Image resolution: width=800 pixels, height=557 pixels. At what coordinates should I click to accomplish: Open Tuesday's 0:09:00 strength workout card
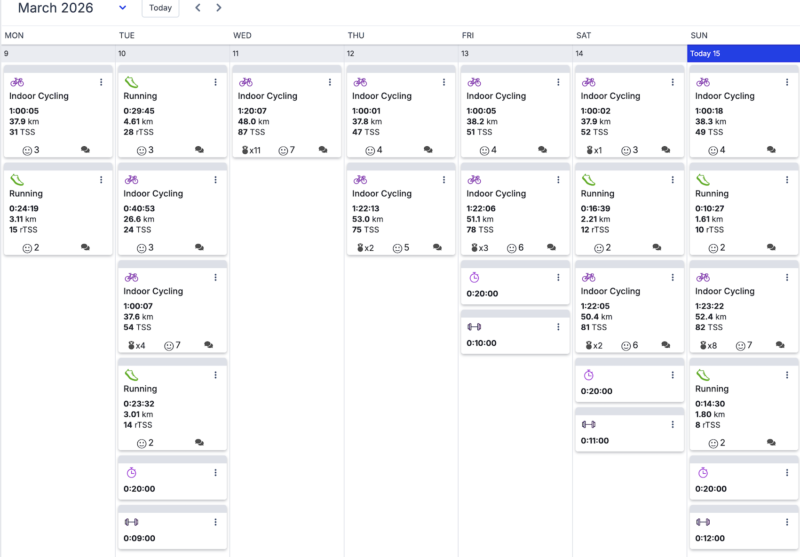172,529
